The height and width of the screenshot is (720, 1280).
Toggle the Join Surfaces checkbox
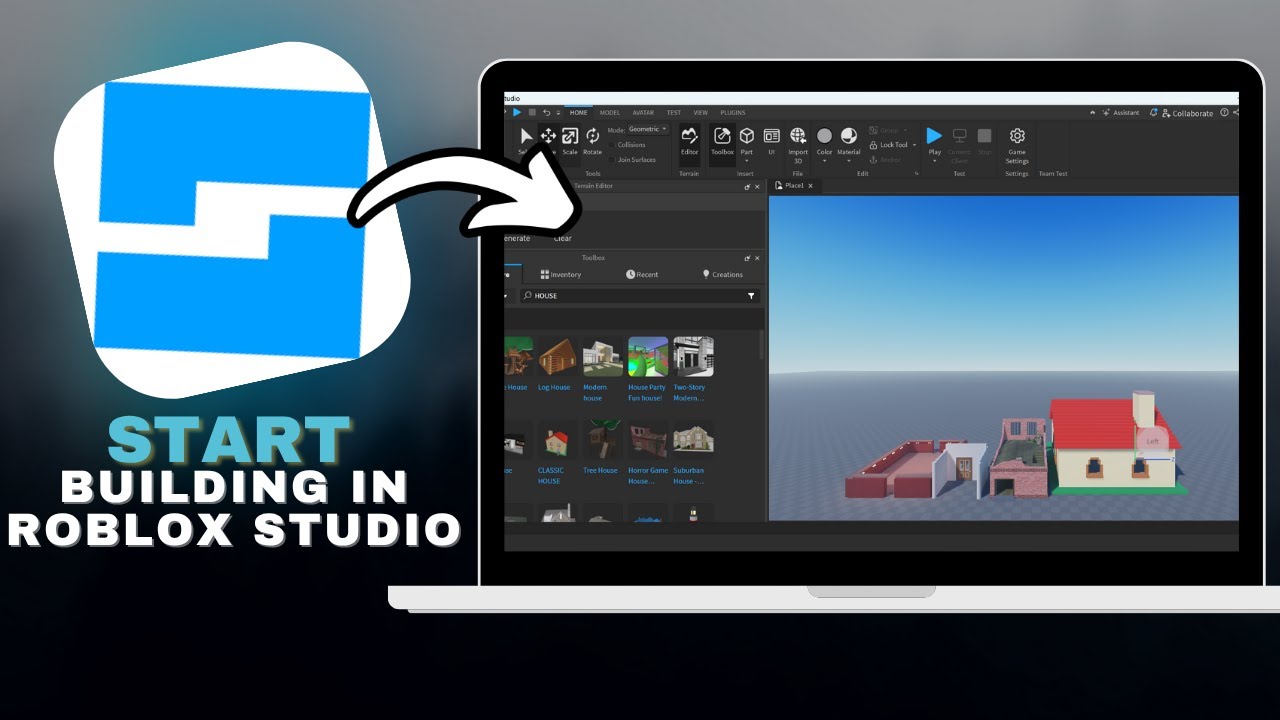pos(611,160)
